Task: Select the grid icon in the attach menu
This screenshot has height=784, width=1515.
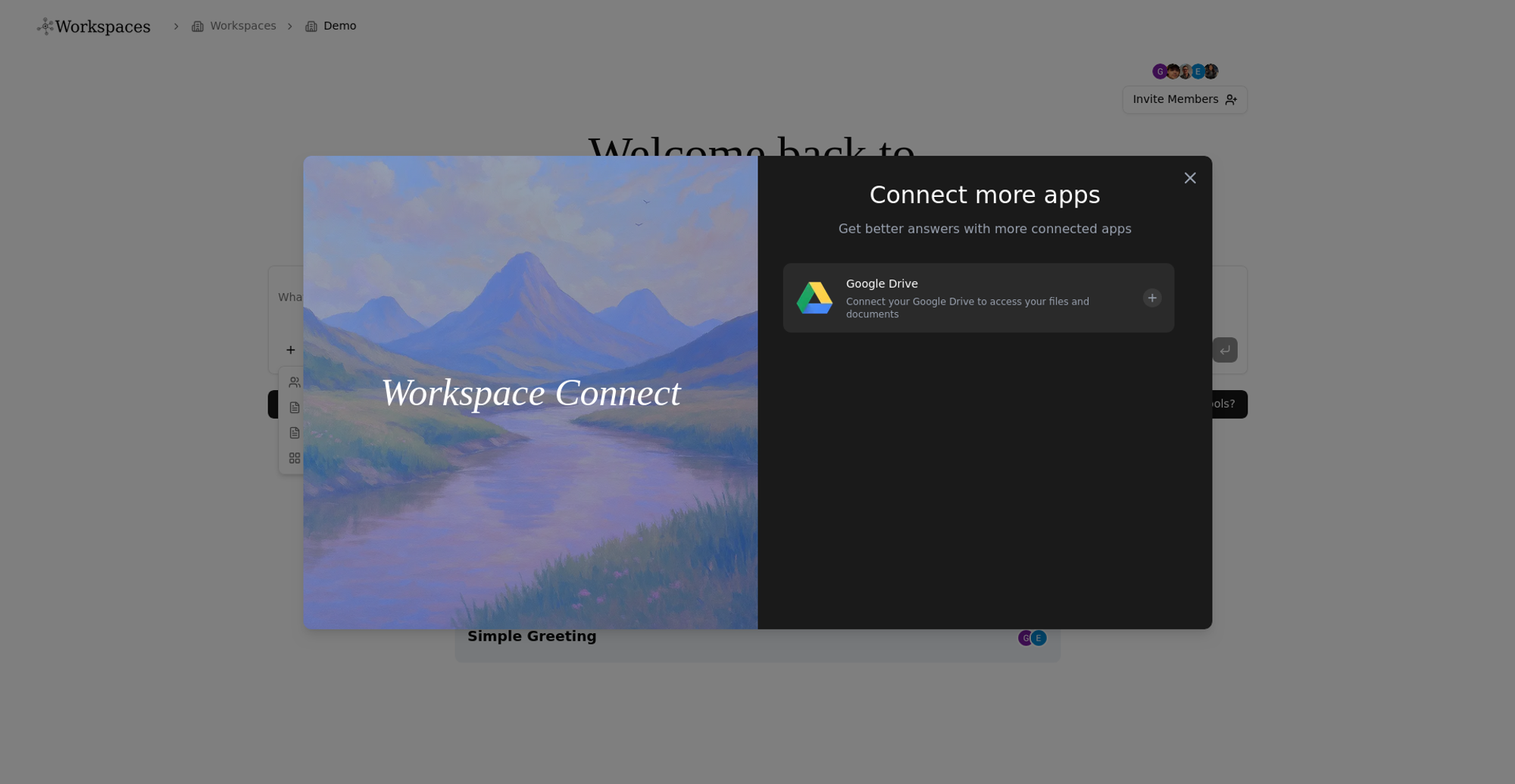Action: point(295,458)
